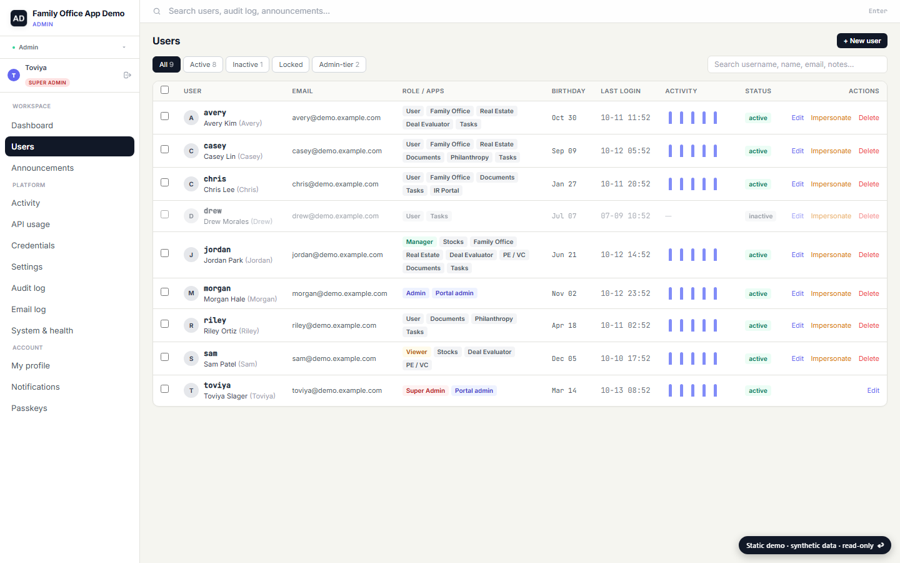This screenshot has height=563, width=900.
Task: Click the inactive status badge for drew
Action: coord(760,216)
